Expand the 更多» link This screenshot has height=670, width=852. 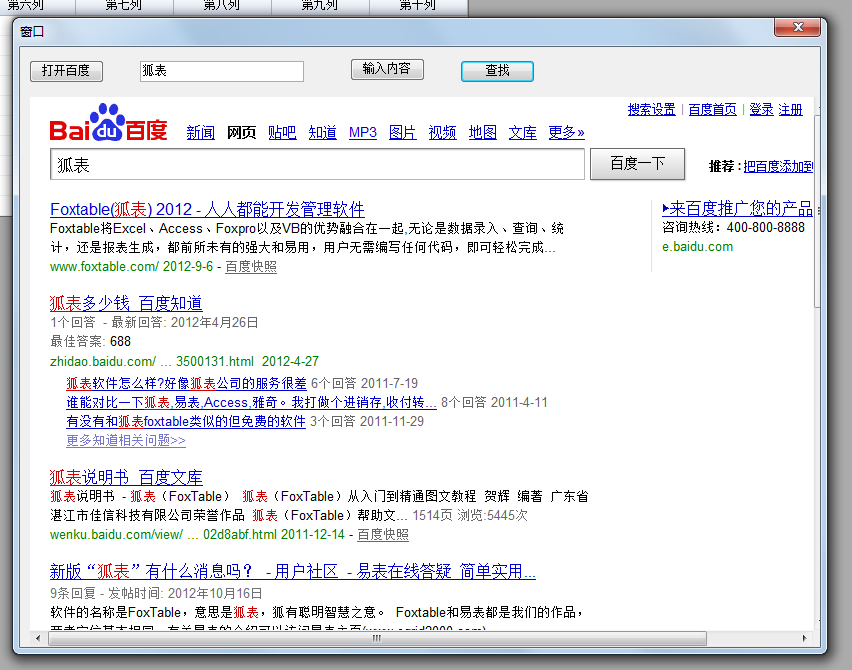point(566,133)
